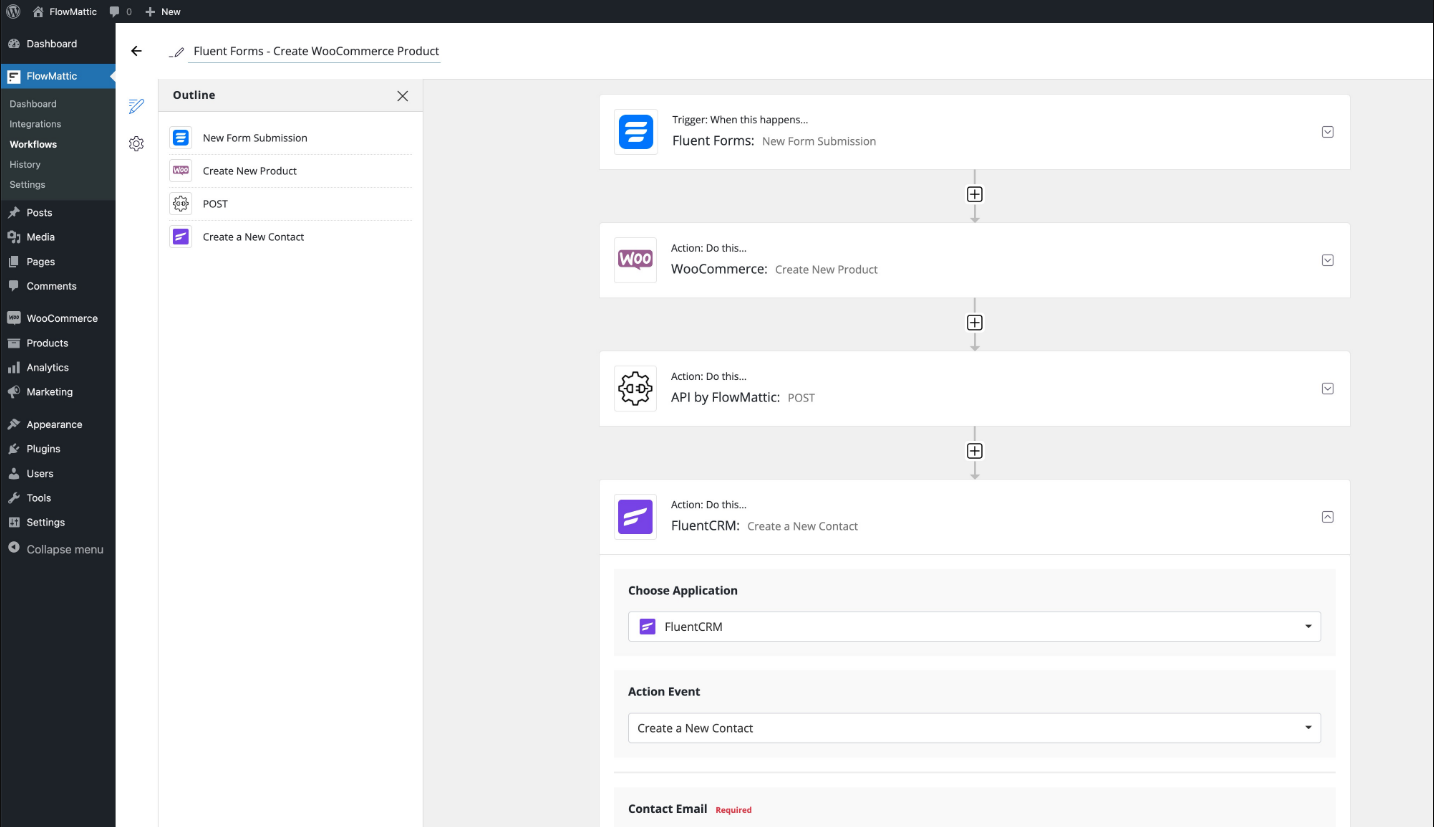Viewport: 1434px width, 827px height.
Task: Click the Fluent Forms trigger step icon
Action: click(x=636, y=132)
